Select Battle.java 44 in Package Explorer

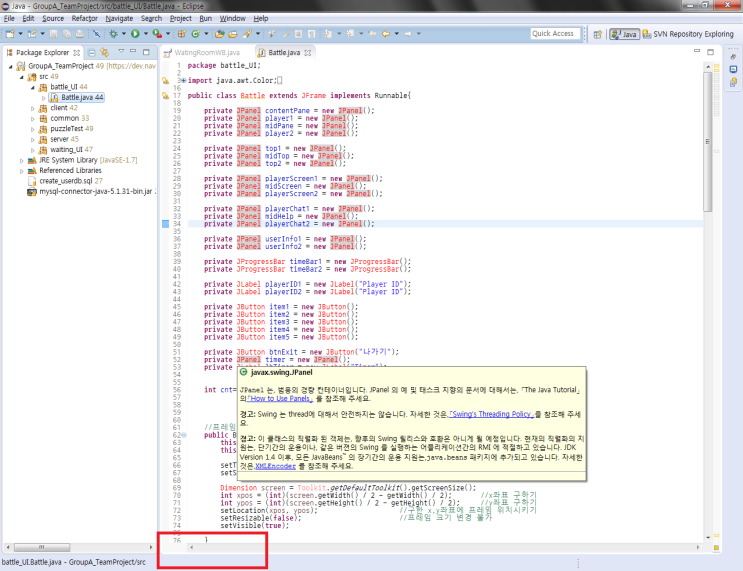tap(77, 98)
